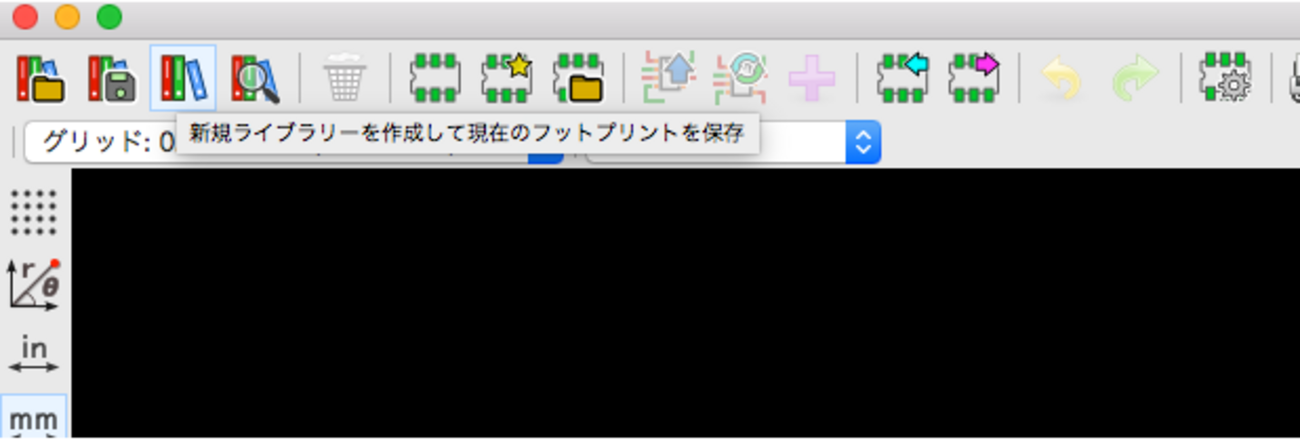The width and height of the screenshot is (1300, 444).
Task: Redo the last undone action
Action: click(1135, 78)
